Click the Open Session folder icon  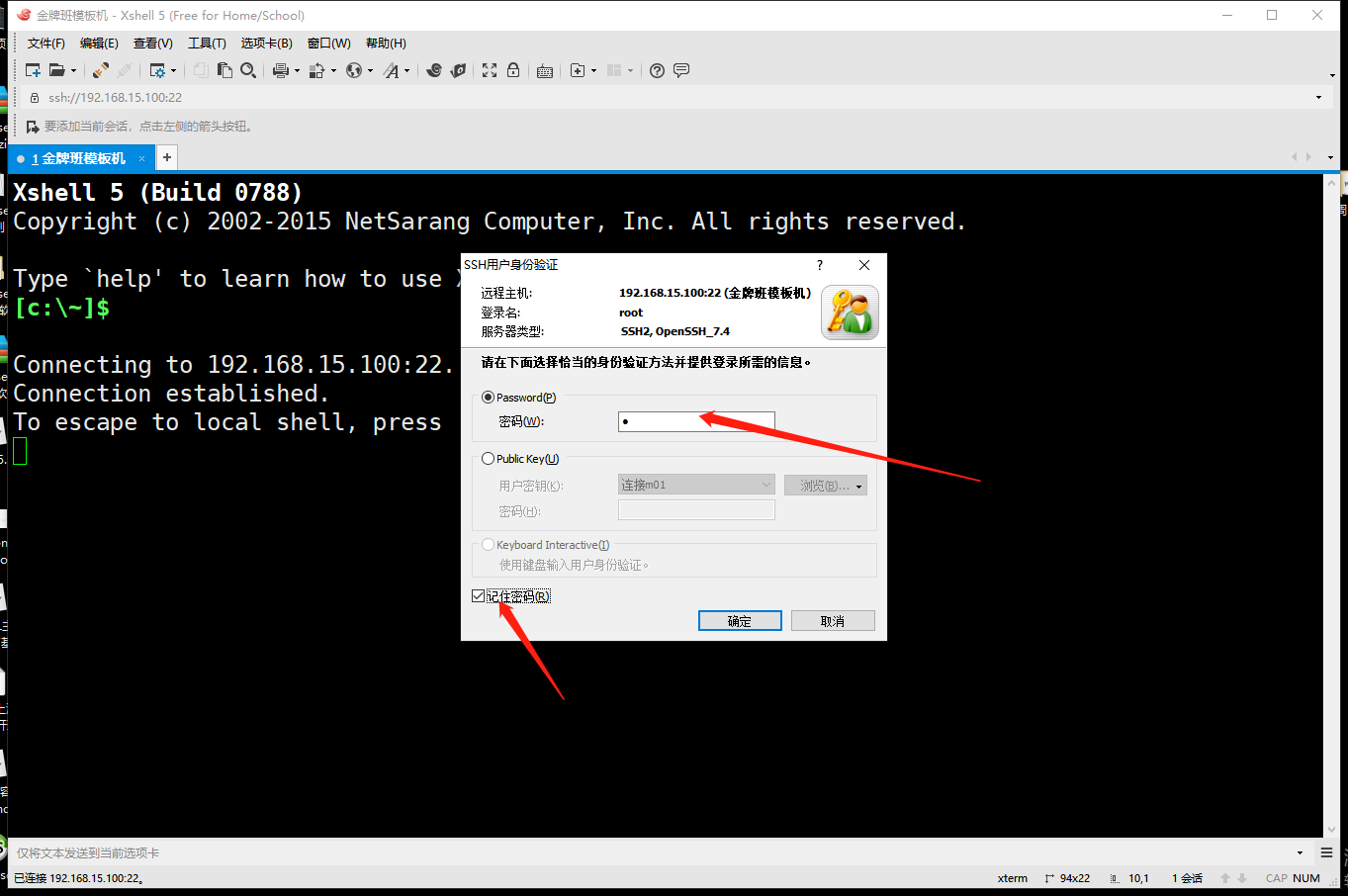pyautogui.click(x=57, y=70)
